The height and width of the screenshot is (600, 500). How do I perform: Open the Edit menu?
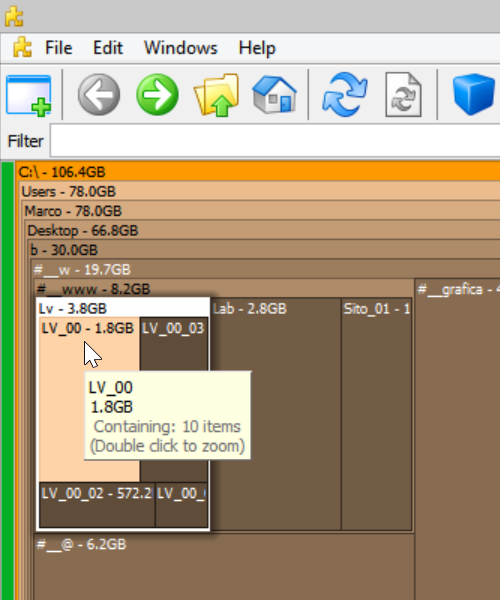[108, 48]
